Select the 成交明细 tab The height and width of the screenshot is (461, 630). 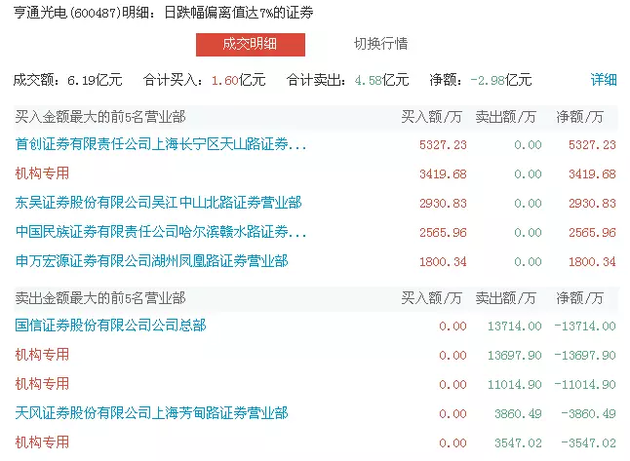(249, 44)
